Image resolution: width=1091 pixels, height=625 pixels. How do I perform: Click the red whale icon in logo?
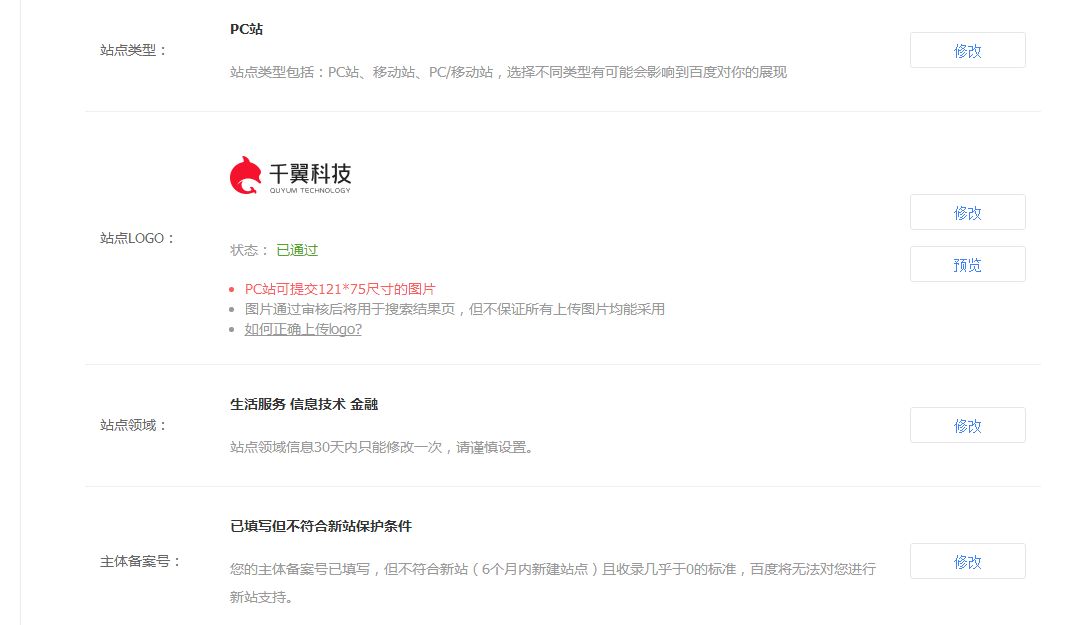click(246, 175)
